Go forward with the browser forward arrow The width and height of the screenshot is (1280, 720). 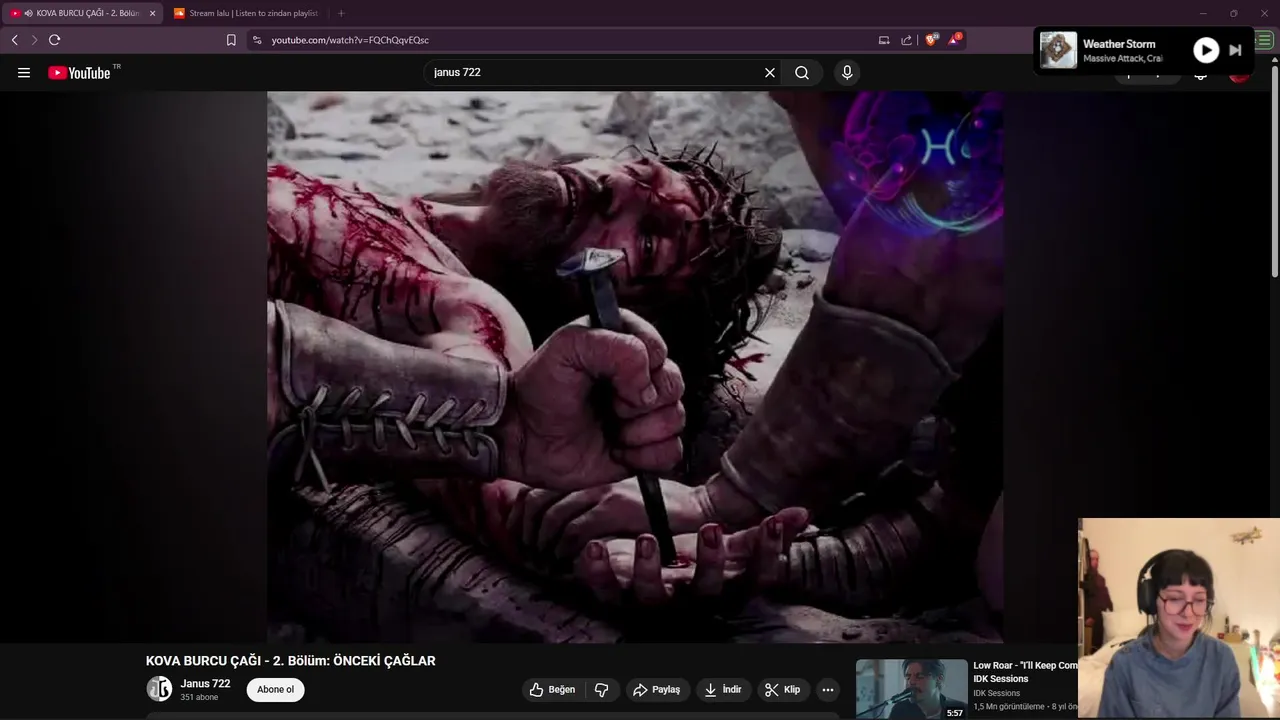coord(34,40)
